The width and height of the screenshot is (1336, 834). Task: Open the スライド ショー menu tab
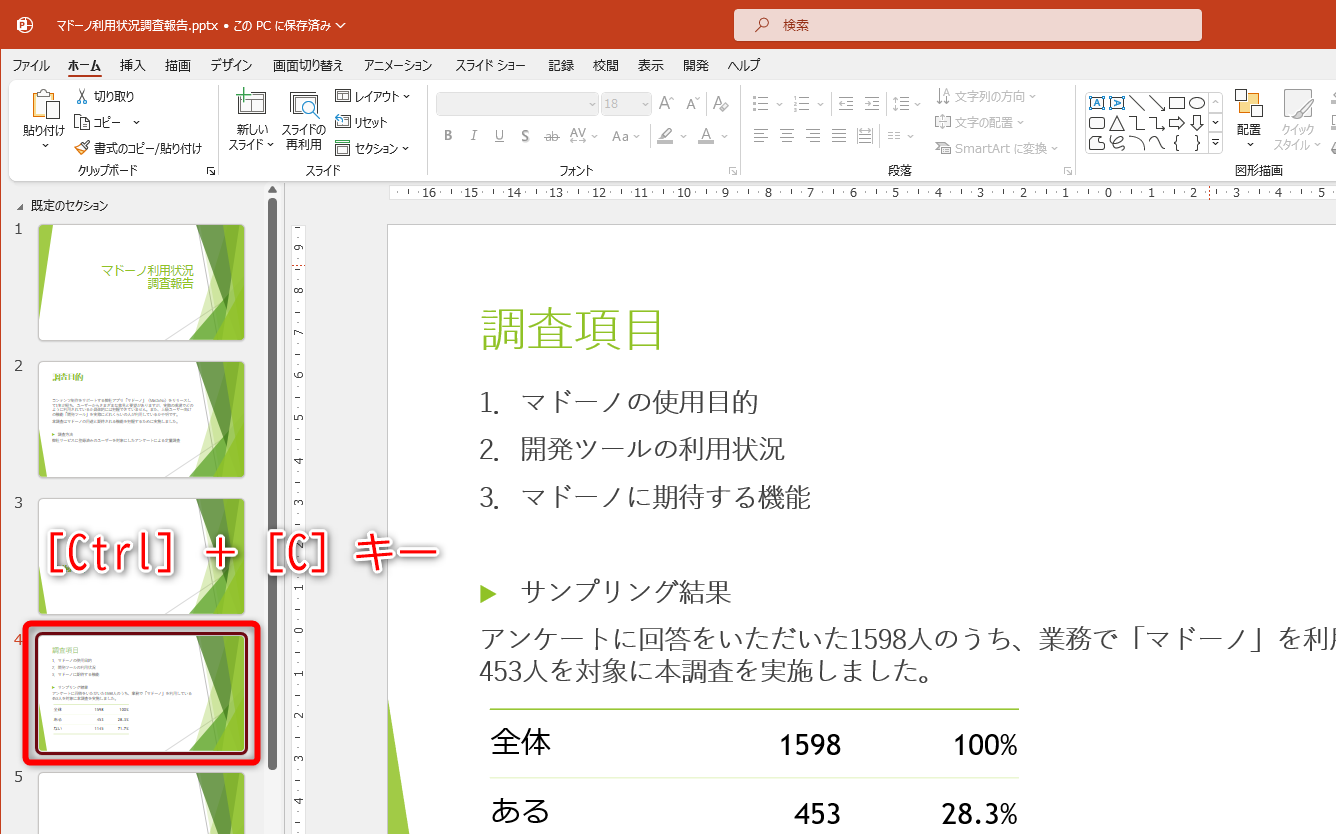[x=491, y=65]
